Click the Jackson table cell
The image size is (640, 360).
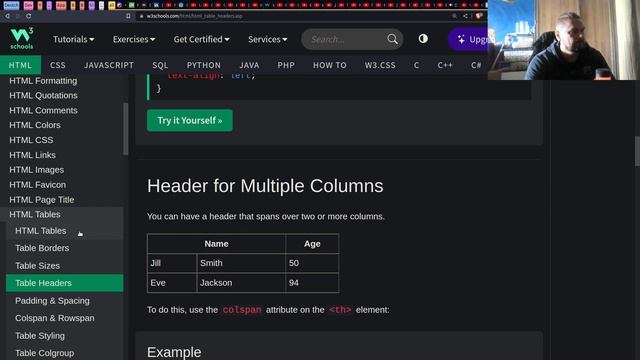pyautogui.click(x=241, y=283)
